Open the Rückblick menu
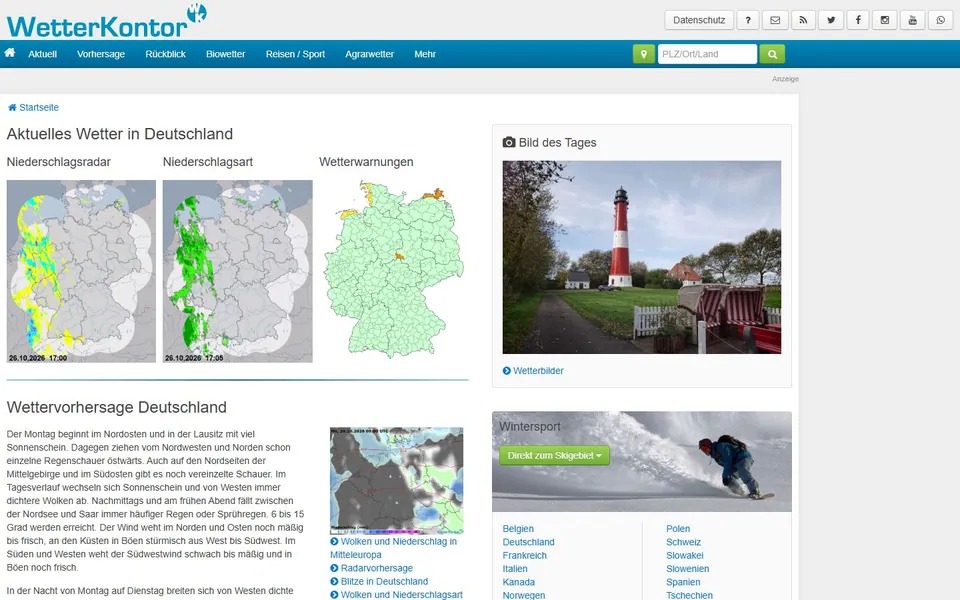The image size is (960, 600). coord(165,54)
